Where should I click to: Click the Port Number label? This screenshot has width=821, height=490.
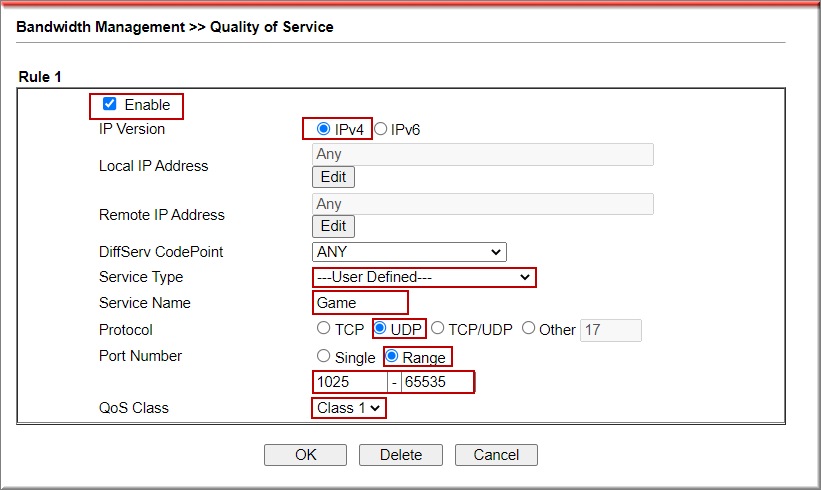[x=140, y=356]
